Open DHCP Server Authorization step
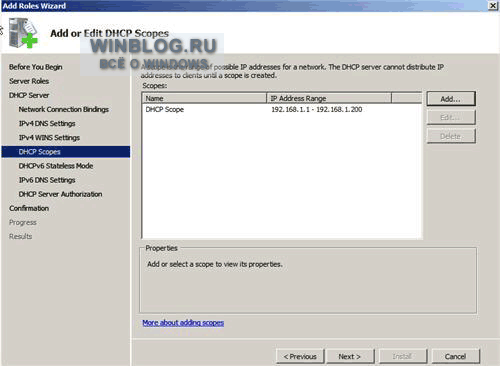Image resolution: width=500 pixels, height=366 pixels. pyautogui.click(x=60, y=194)
